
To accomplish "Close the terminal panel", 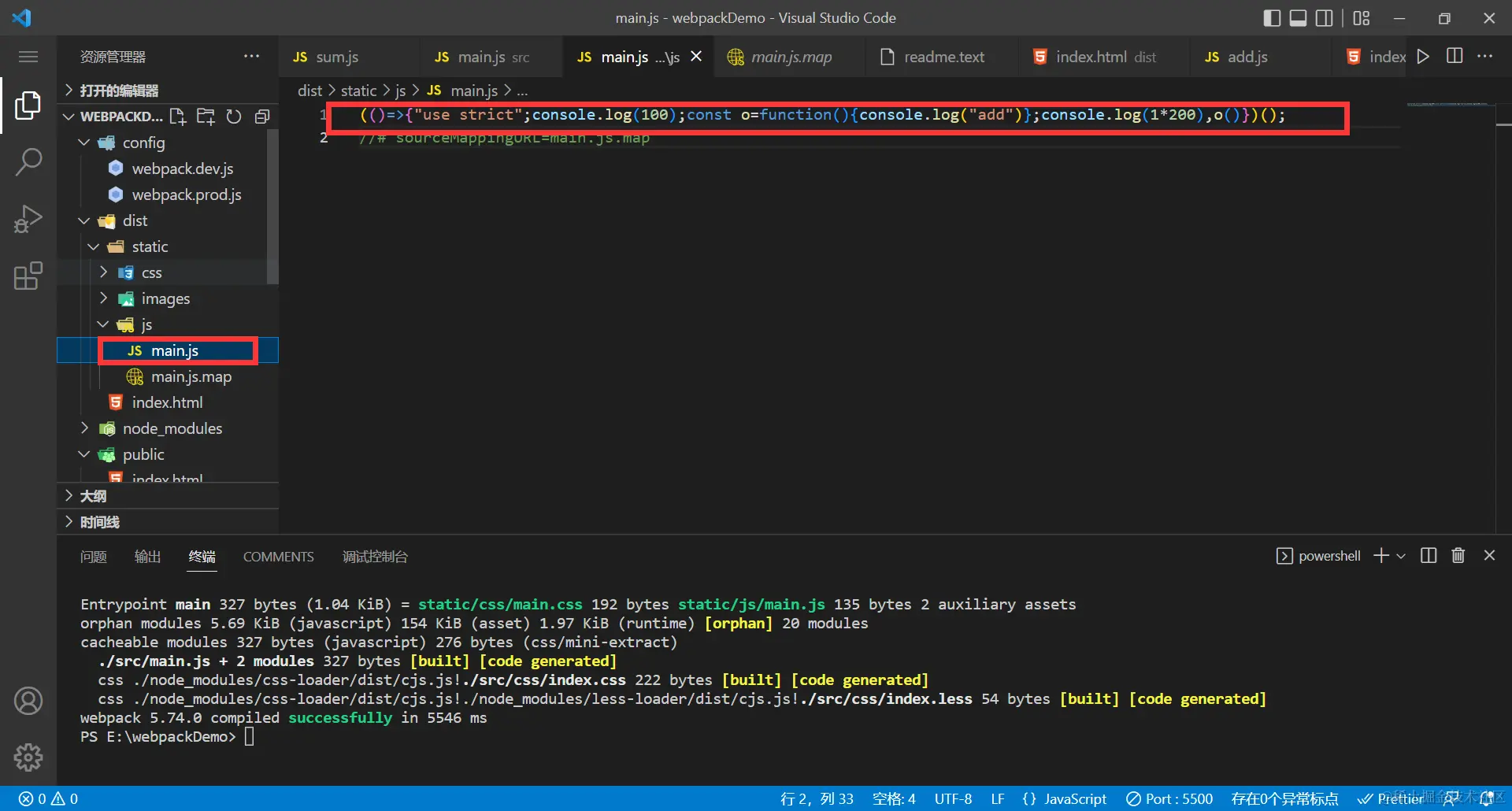I will [x=1489, y=556].
